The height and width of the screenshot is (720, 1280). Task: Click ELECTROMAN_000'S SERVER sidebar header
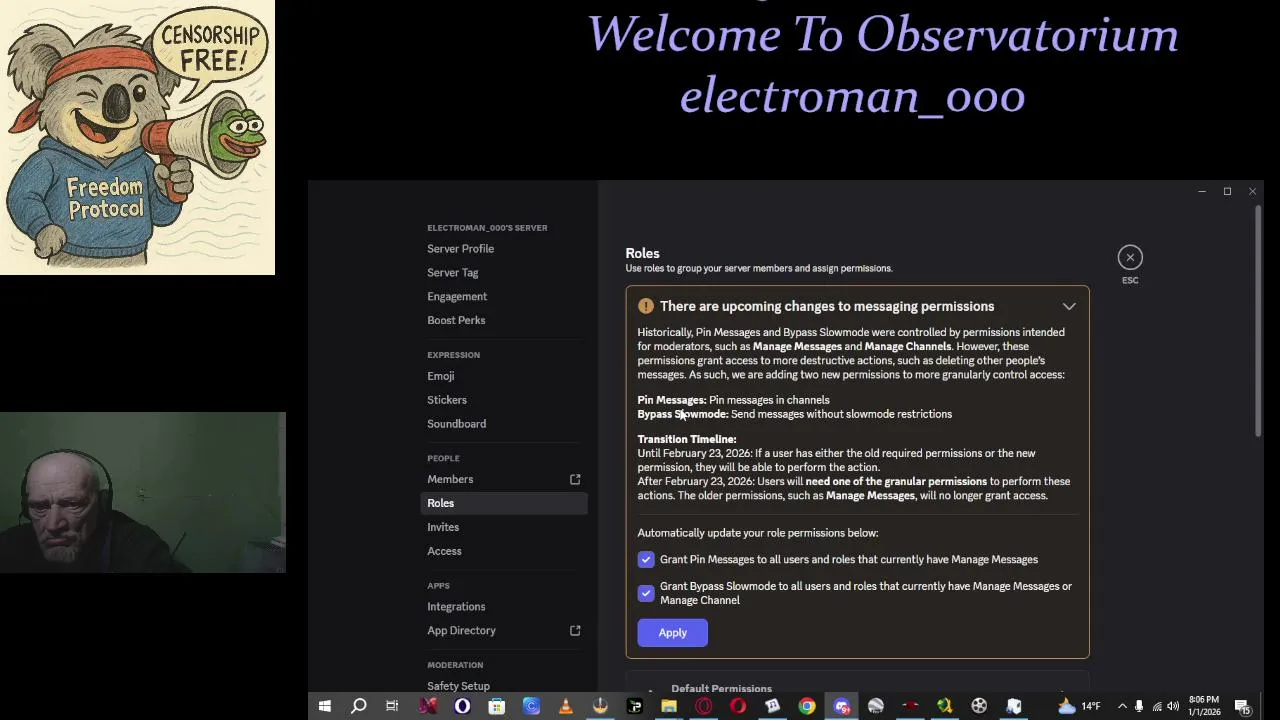pyautogui.click(x=487, y=228)
